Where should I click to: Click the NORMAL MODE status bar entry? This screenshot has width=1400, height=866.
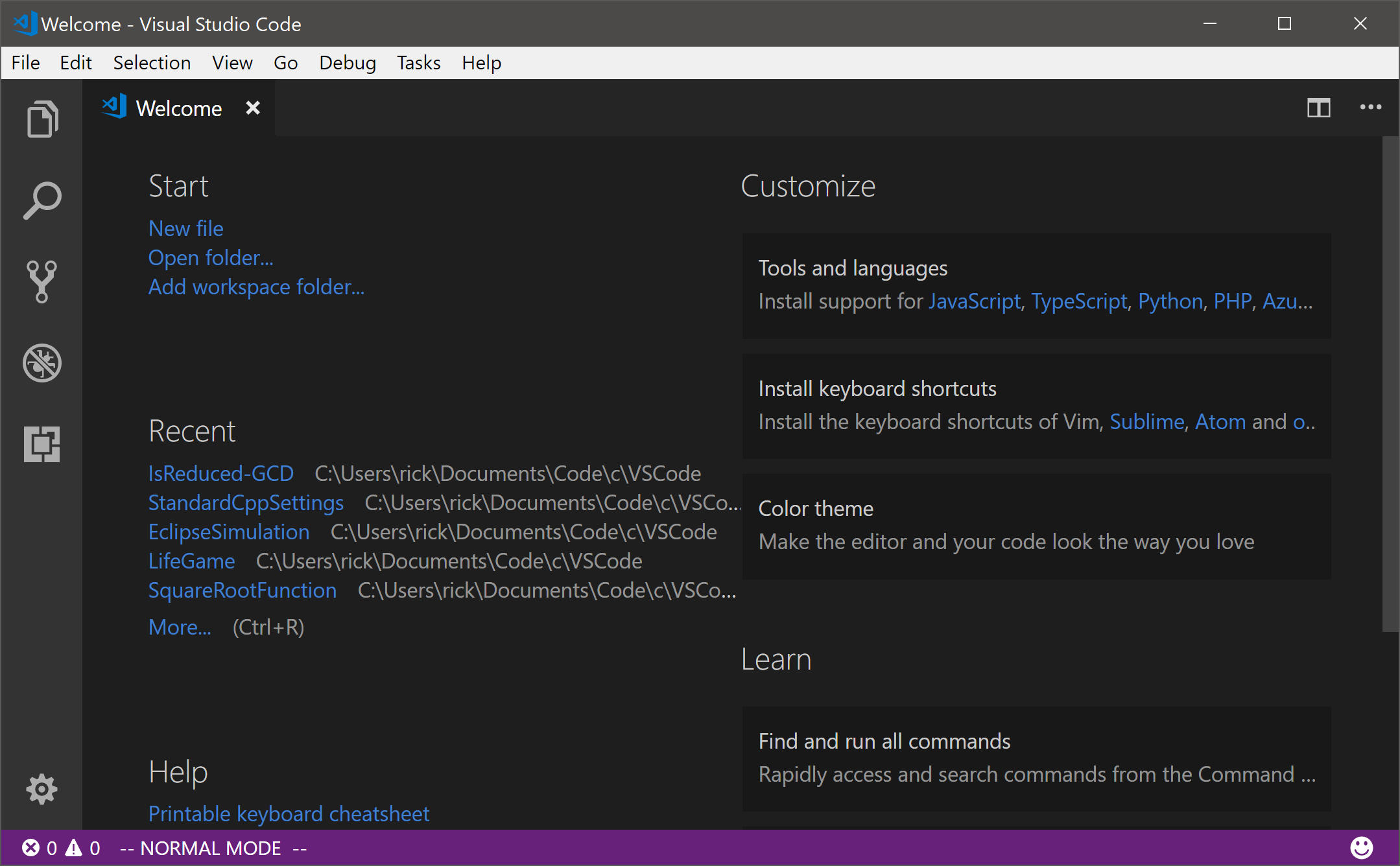click(213, 848)
